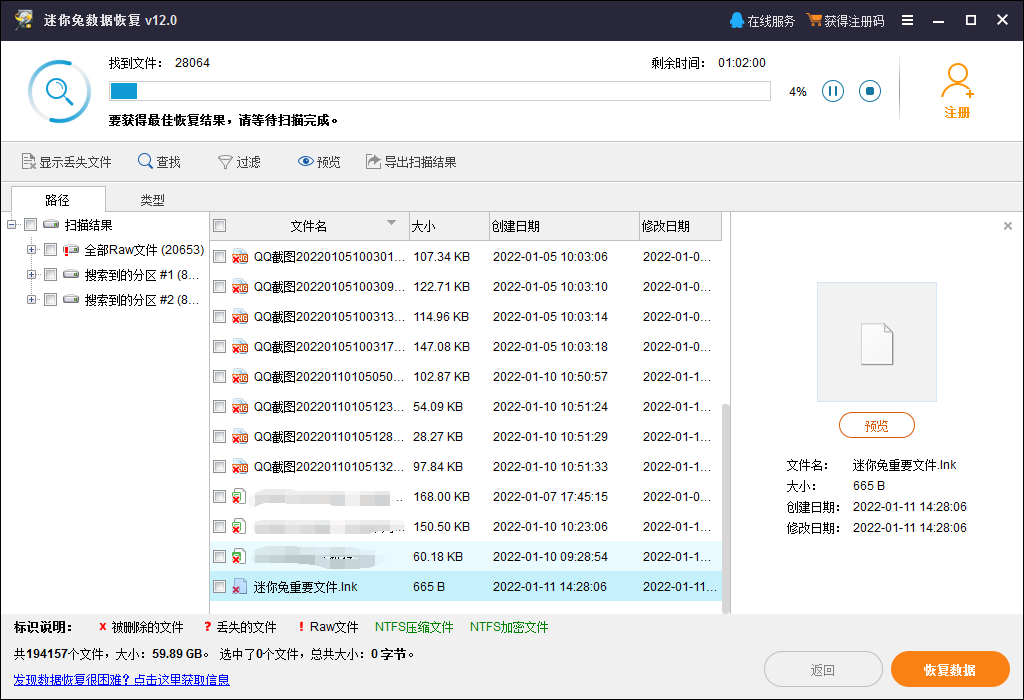The image size is (1024, 700).
Task: Switch to the 类型 tab
Action: coord(152,200)
